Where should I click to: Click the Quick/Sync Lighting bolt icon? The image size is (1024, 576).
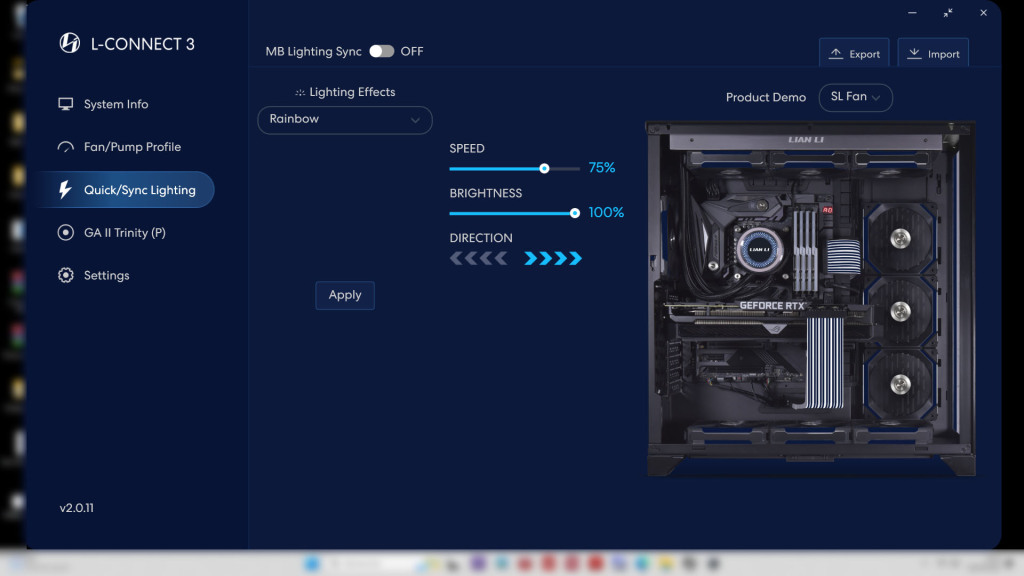pos(66,190)
